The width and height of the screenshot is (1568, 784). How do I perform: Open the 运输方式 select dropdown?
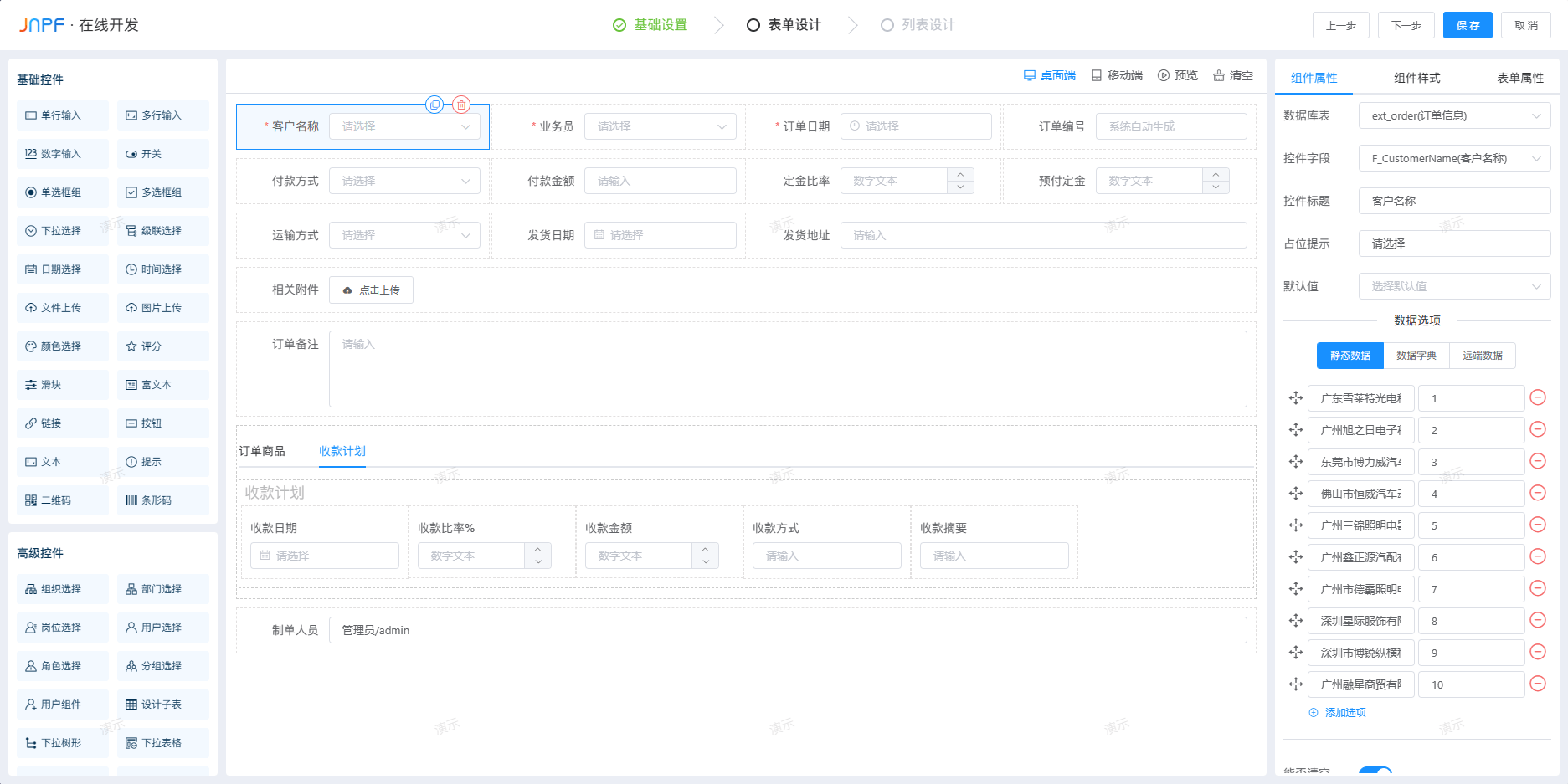(x=405, y=235)
